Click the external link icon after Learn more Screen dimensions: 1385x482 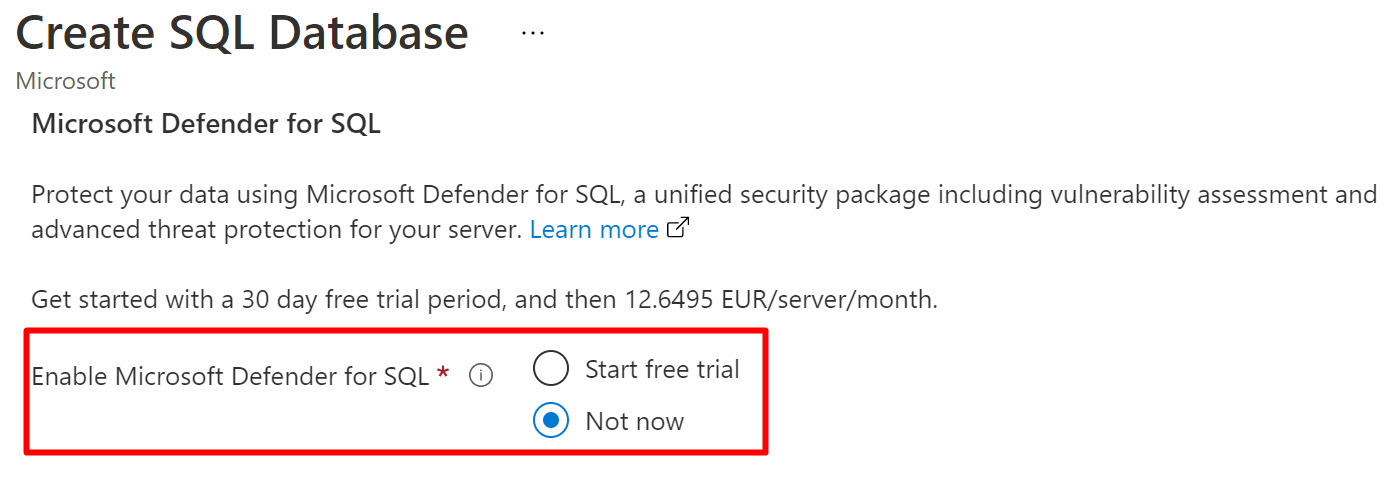[679, 229]
